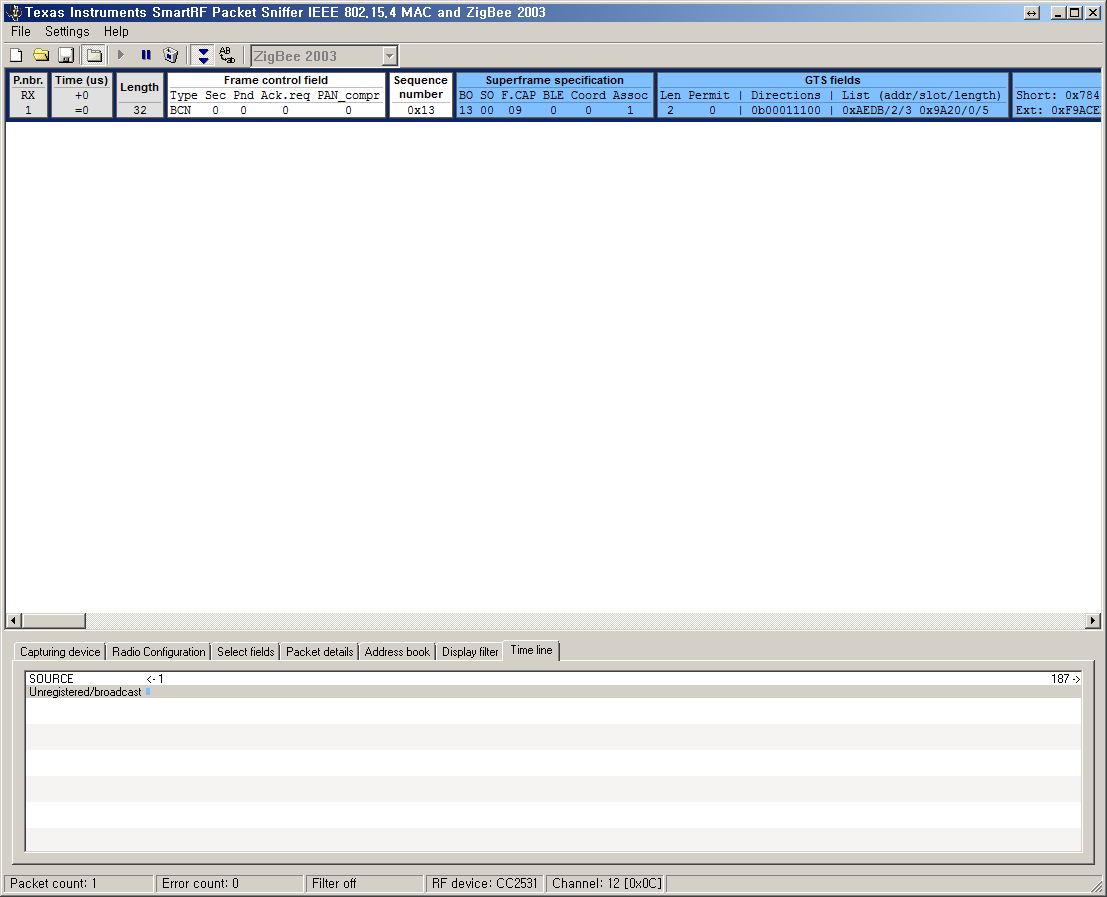Viewport: 1107px width, 897px height.
Task: Open the Select fields tab
Action: (x=245, y=651)
